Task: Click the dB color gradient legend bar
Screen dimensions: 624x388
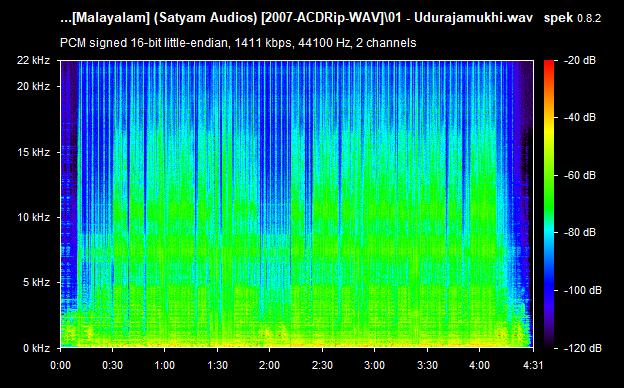Action: pyautogui.click(x=549, y=204)
